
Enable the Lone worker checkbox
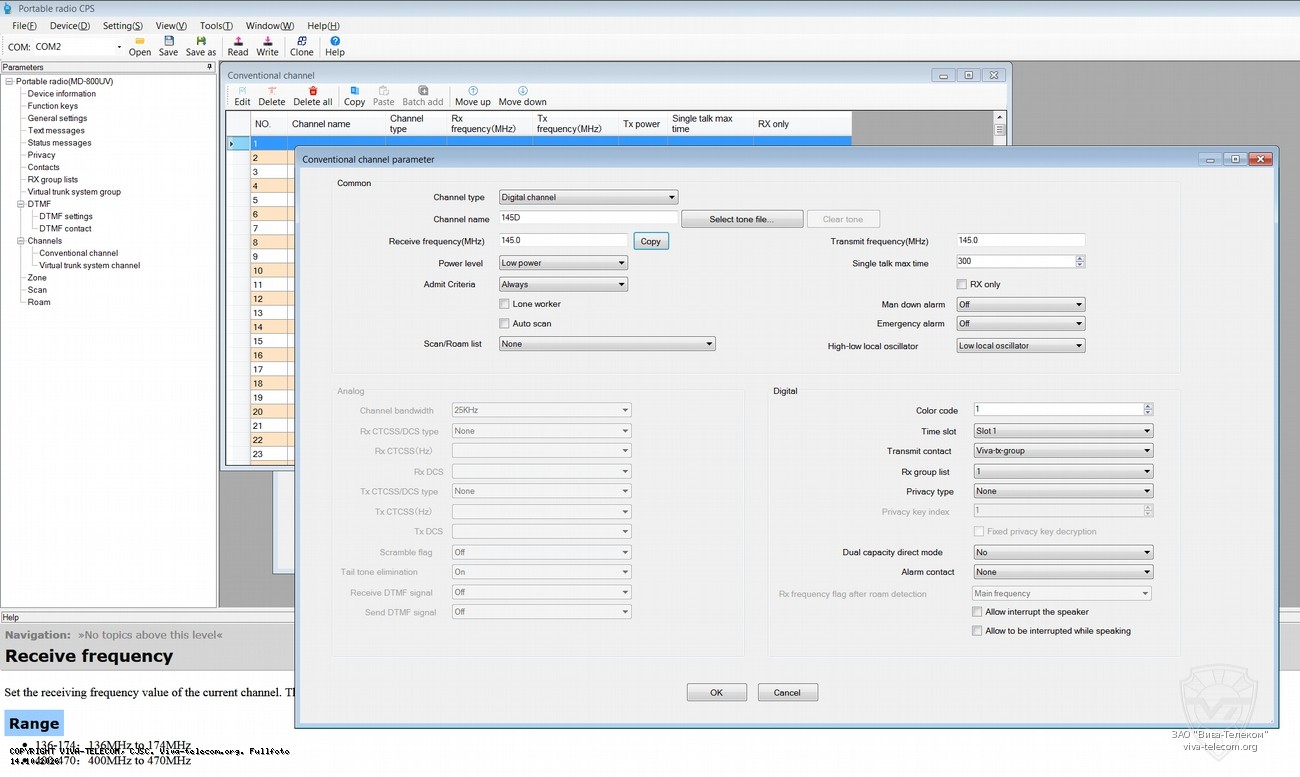(x=505, y=304)
